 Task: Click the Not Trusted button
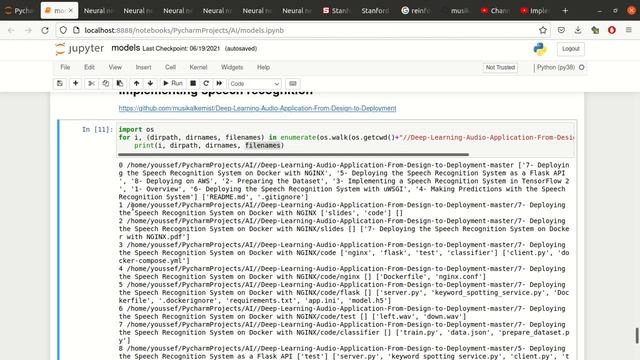(x=500, y=67)
